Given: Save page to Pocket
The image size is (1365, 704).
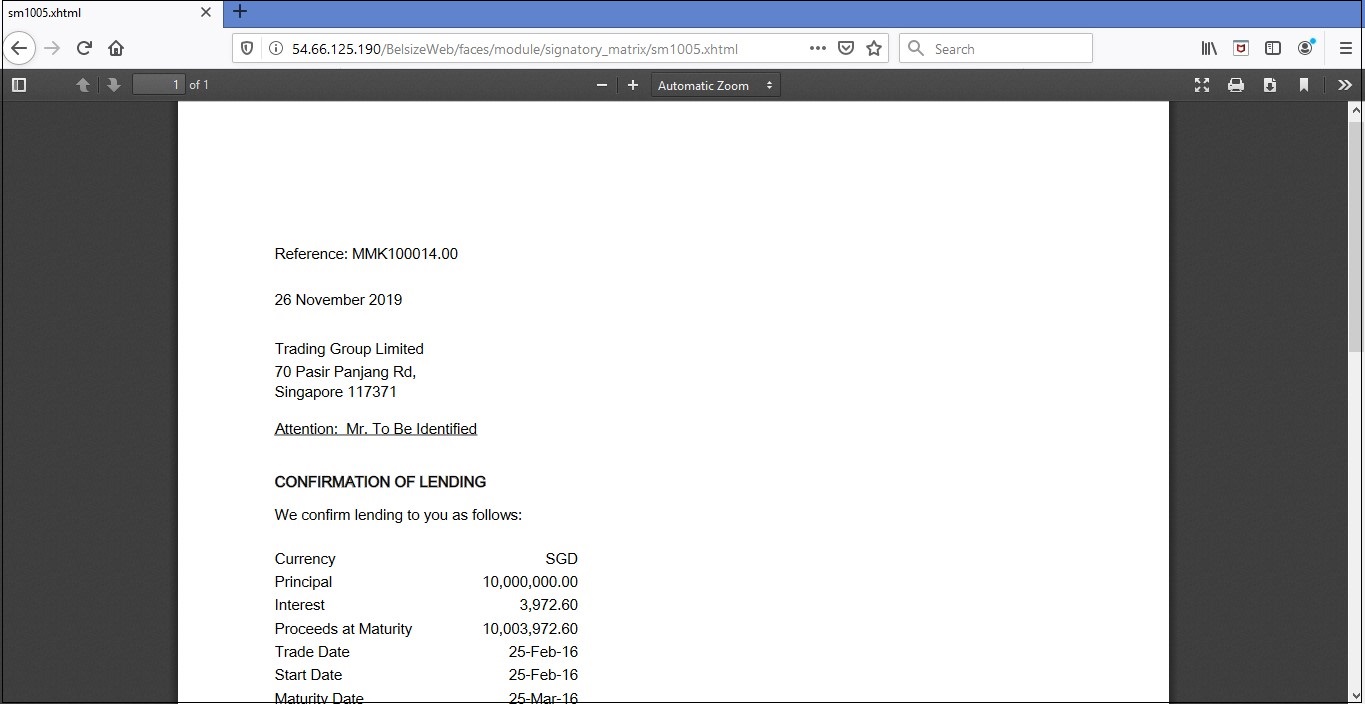Looking at the screenshot, I should (x=846, y=48).
